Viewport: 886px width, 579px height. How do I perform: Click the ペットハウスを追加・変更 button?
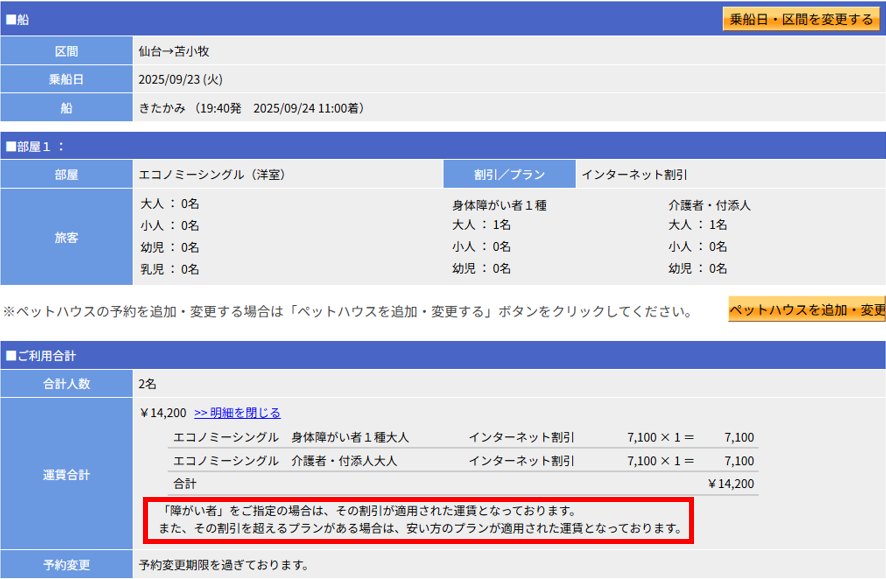806,310
